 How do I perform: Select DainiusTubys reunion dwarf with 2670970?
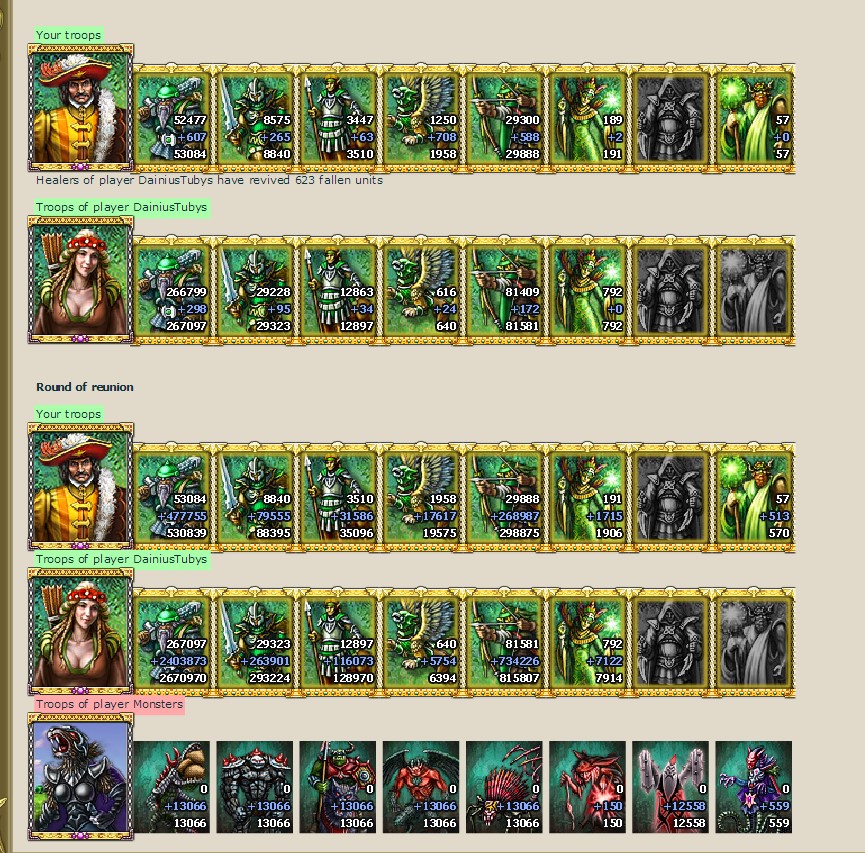(x=172, y=643)
